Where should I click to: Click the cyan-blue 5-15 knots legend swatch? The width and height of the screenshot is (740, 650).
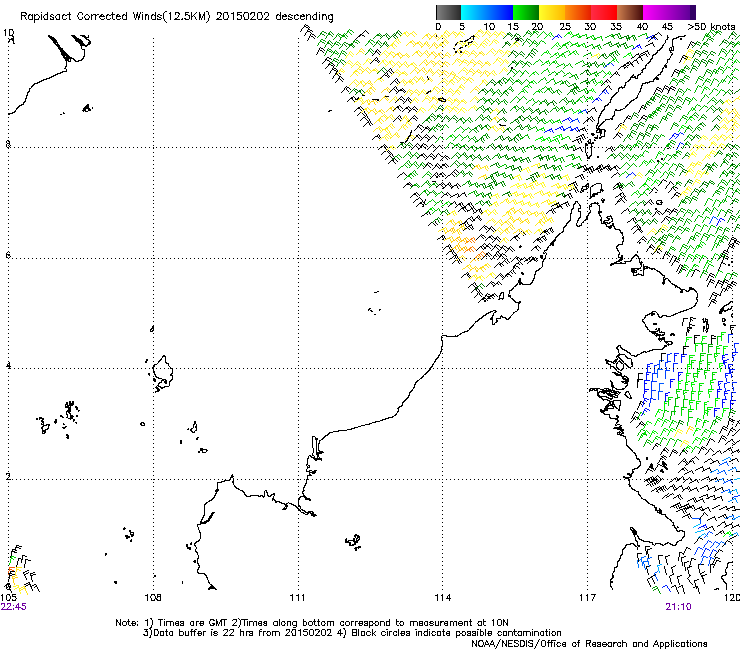(x=487, y=12)
